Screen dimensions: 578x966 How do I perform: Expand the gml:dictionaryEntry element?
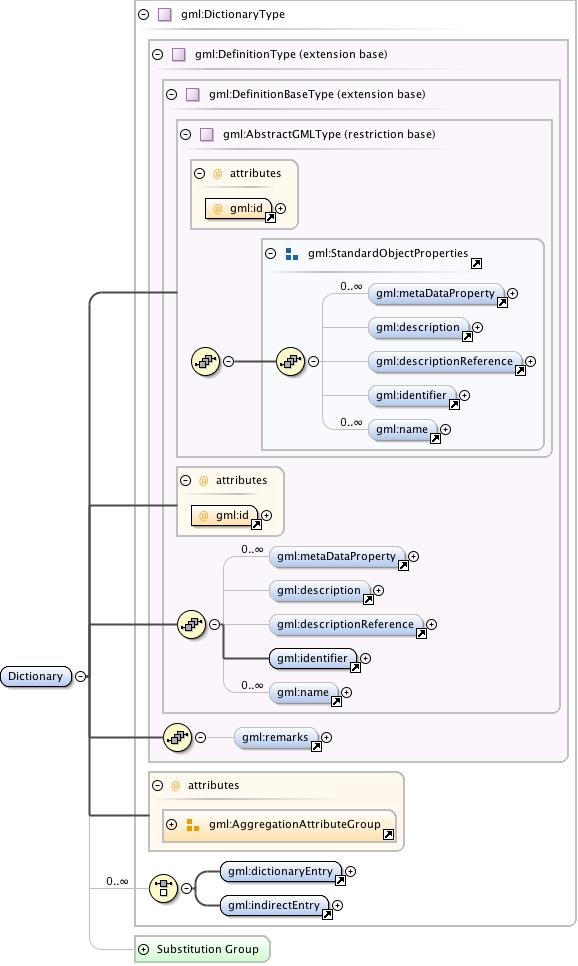tap(351, 872)
